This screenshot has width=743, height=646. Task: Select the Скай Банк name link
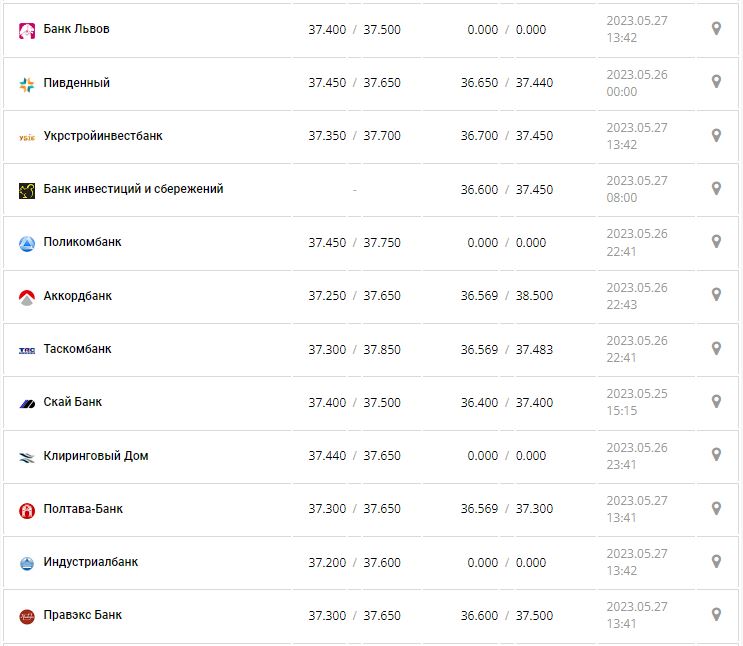tap(73, 402)
